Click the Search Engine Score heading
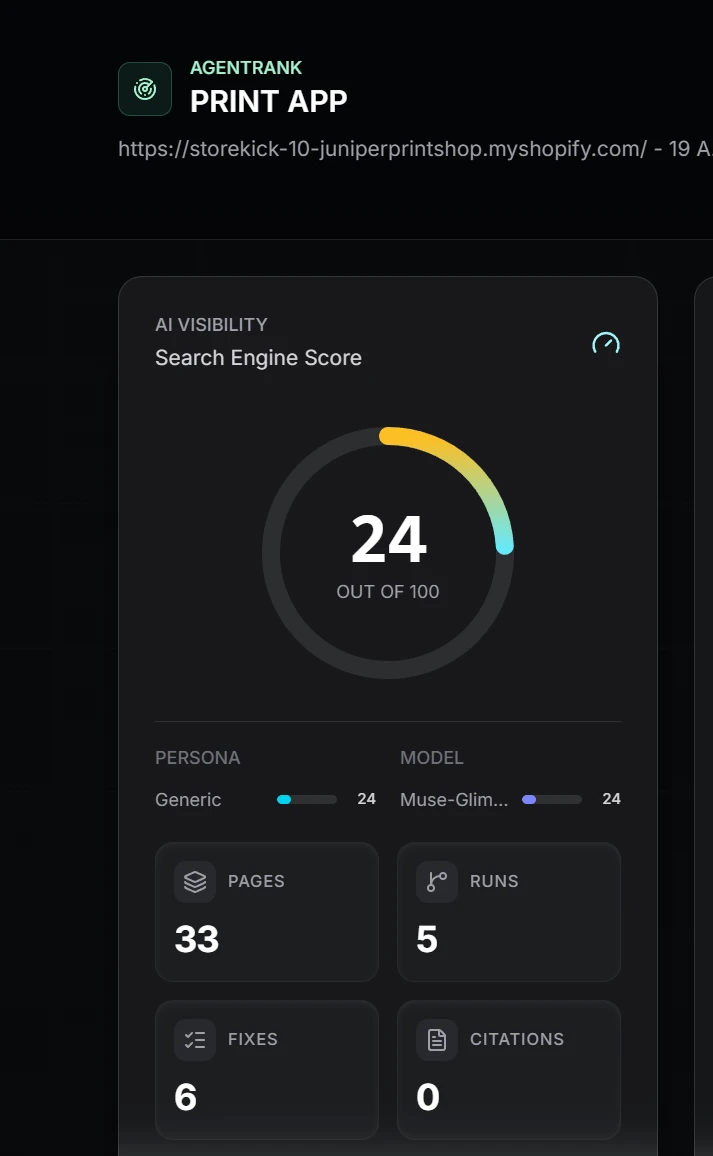This screenshot has width=713, height=1156. tap(258, 358)
